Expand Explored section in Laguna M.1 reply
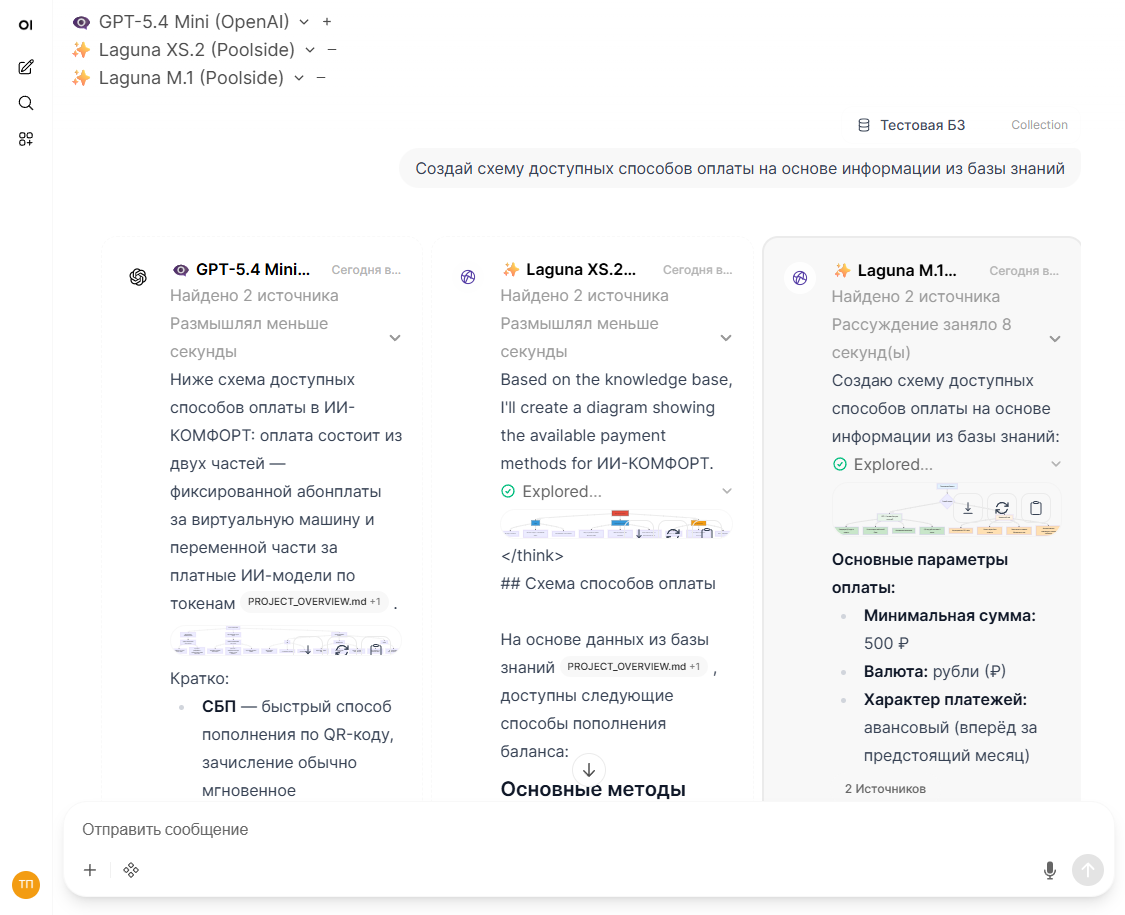The image size is (1125, 915). 946,464
